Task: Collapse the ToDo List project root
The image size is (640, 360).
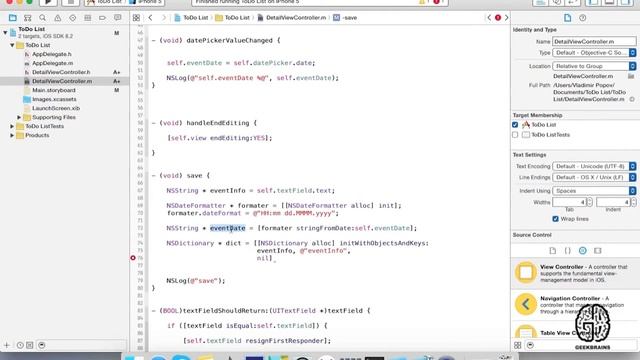Action: [x=5, y=32]
